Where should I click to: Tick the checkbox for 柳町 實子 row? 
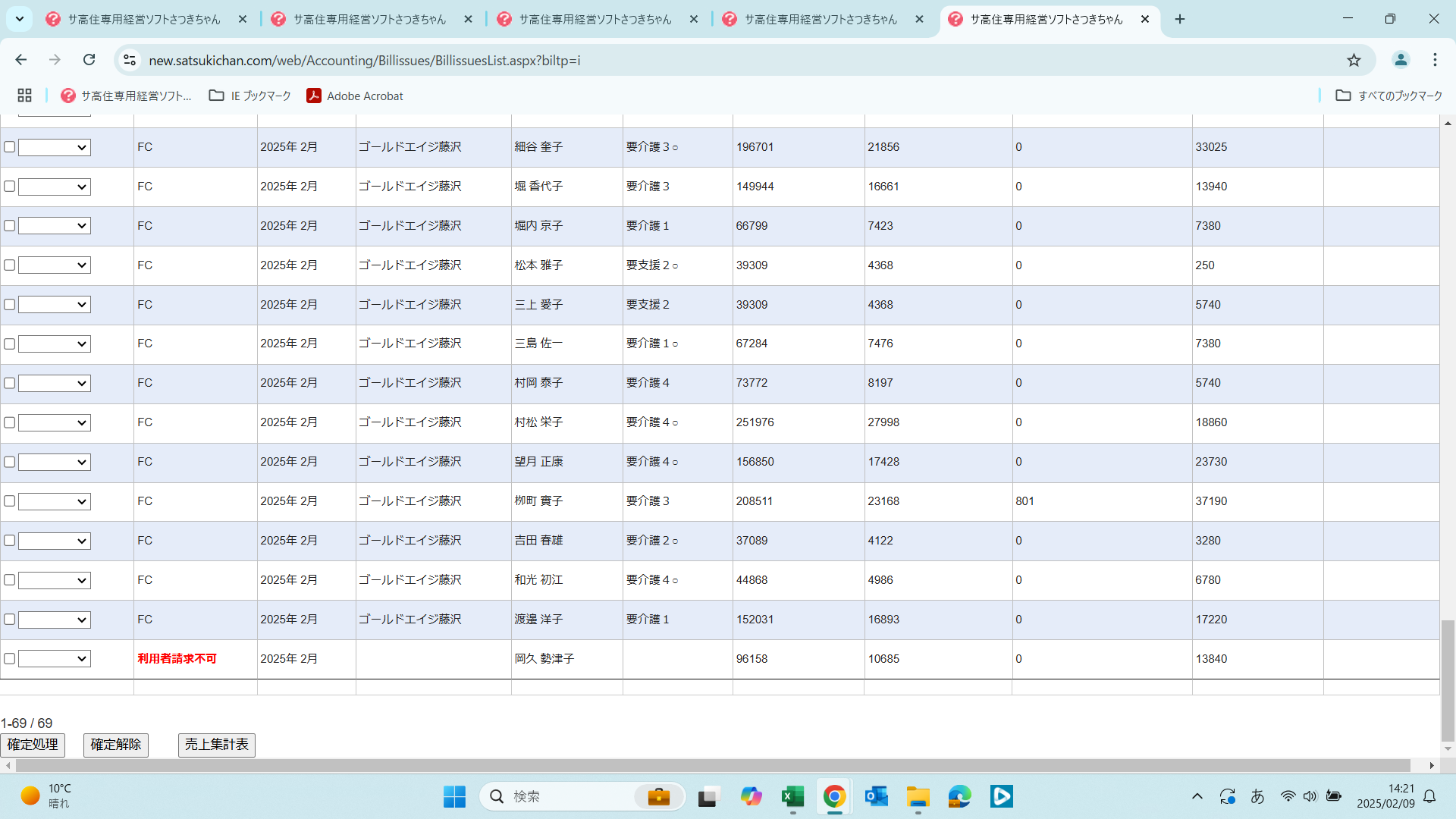click(x=10, y=501)
